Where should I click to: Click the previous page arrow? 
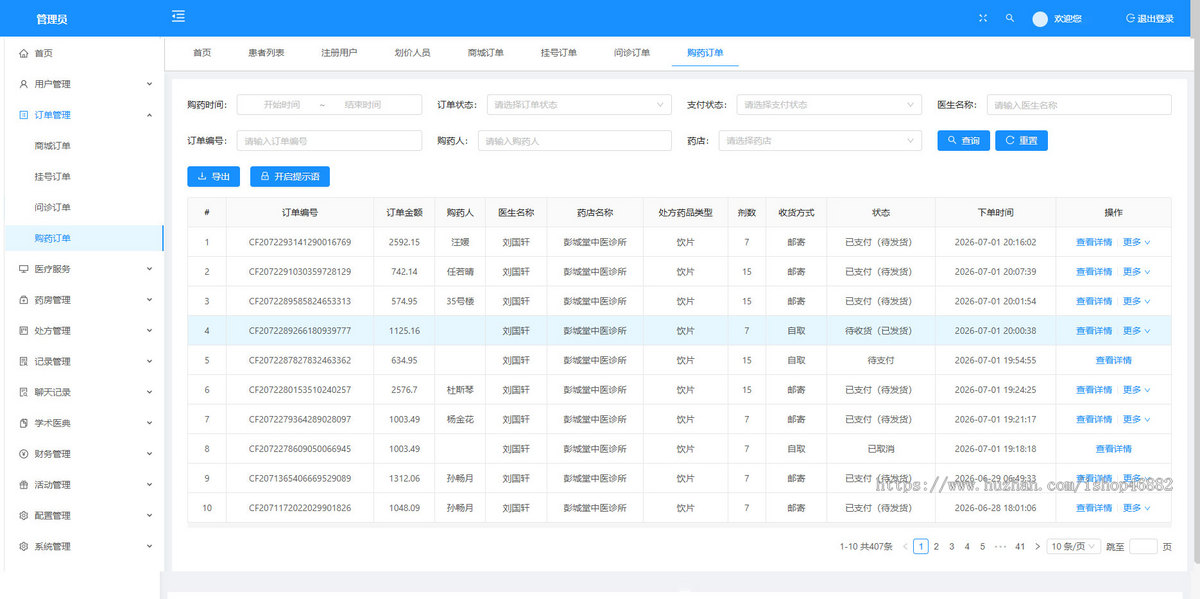pyautogui.click(x=905, y=547)
